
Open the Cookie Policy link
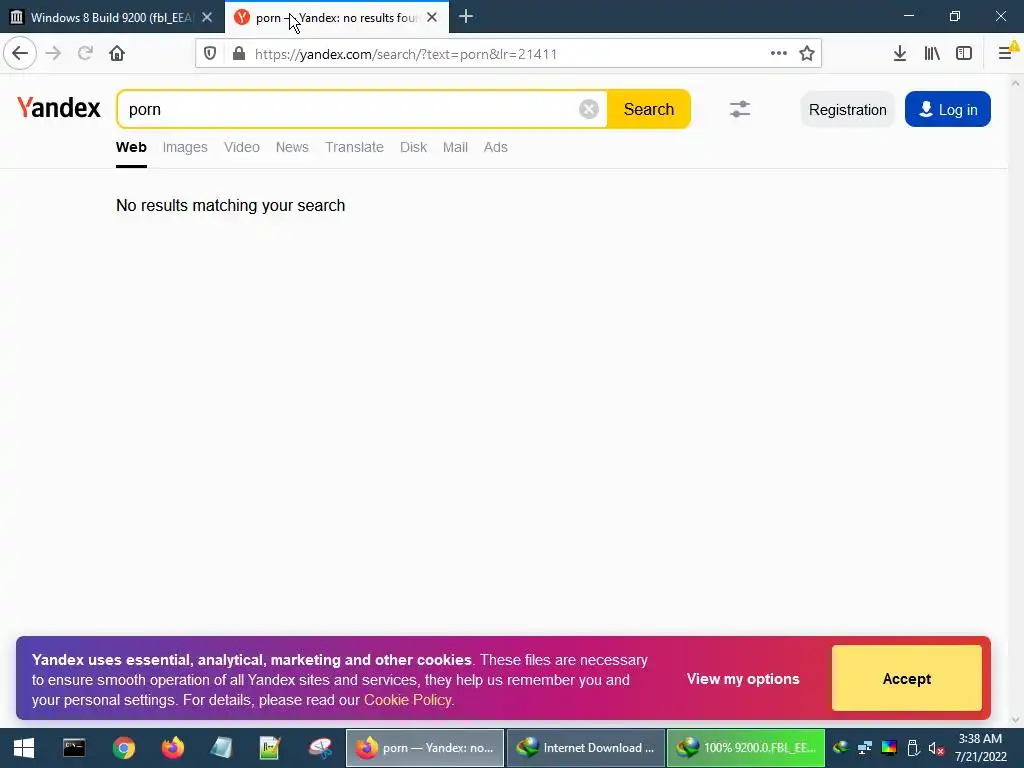(x=408, y=700)
